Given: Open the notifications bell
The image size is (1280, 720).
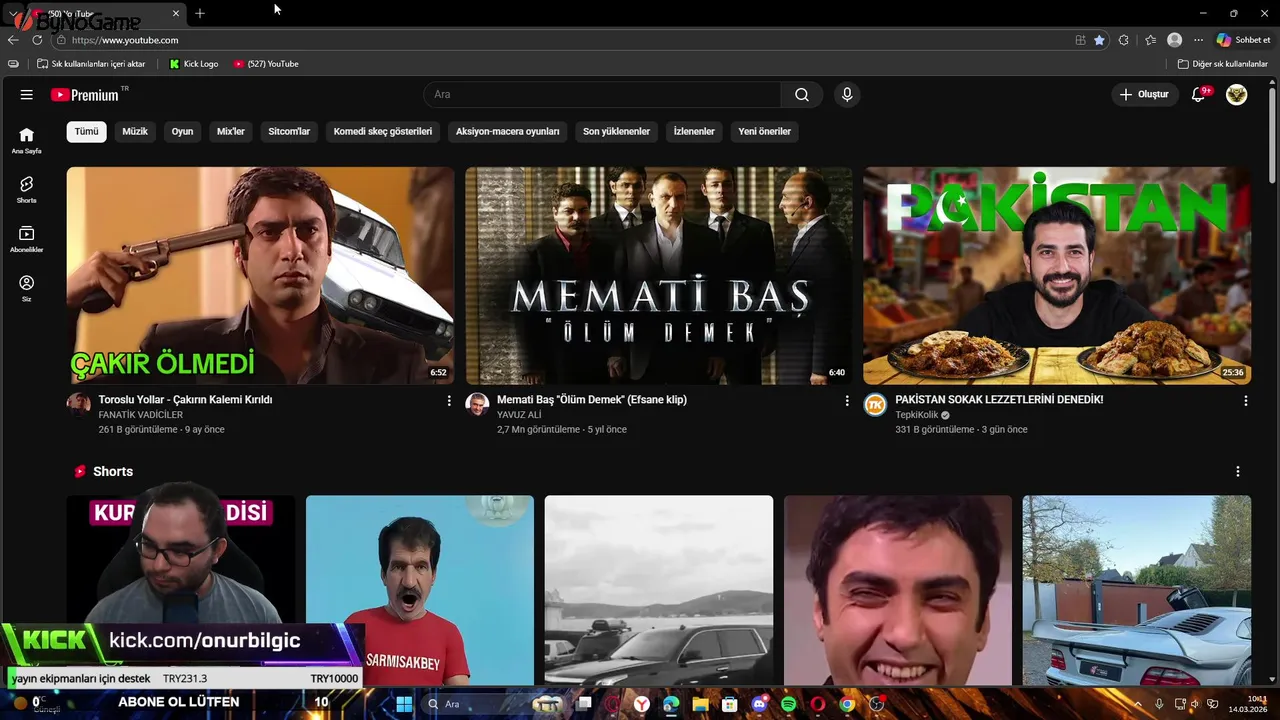Looking at the screenshot, I should [x=1199, y=95].
